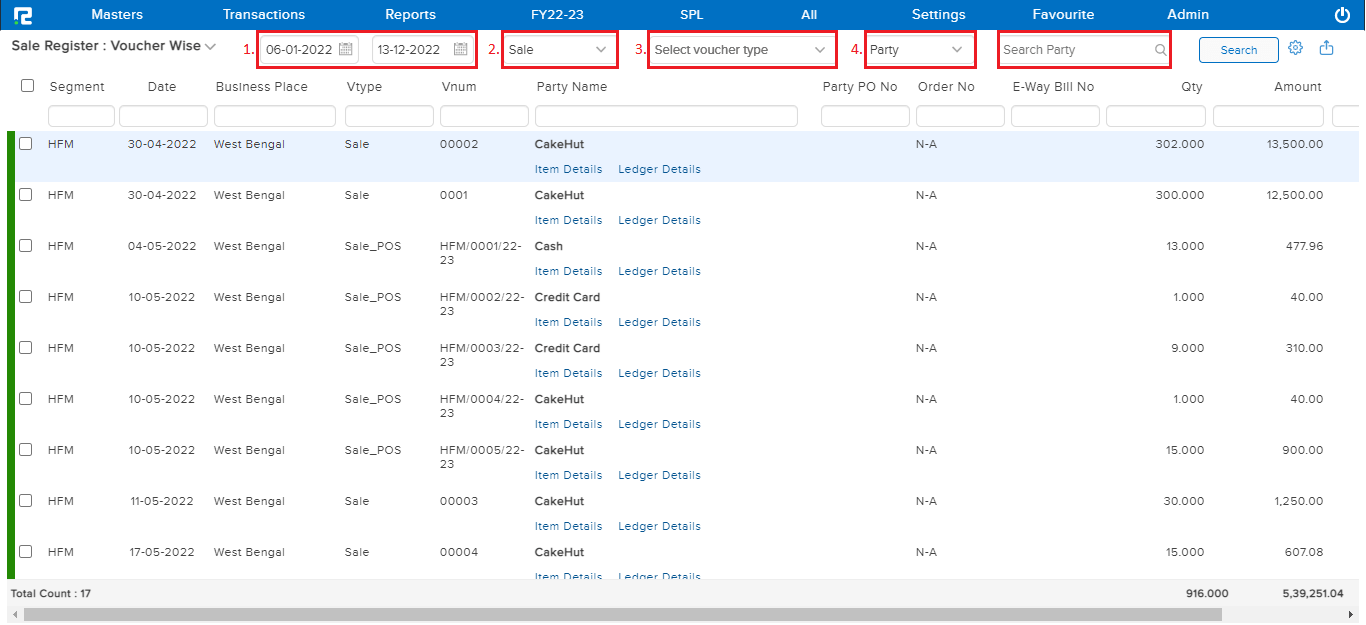Viewport: 1366px width, 625px height.
Task: Open Item Details for voucher 0001
Action: (568, 220)
